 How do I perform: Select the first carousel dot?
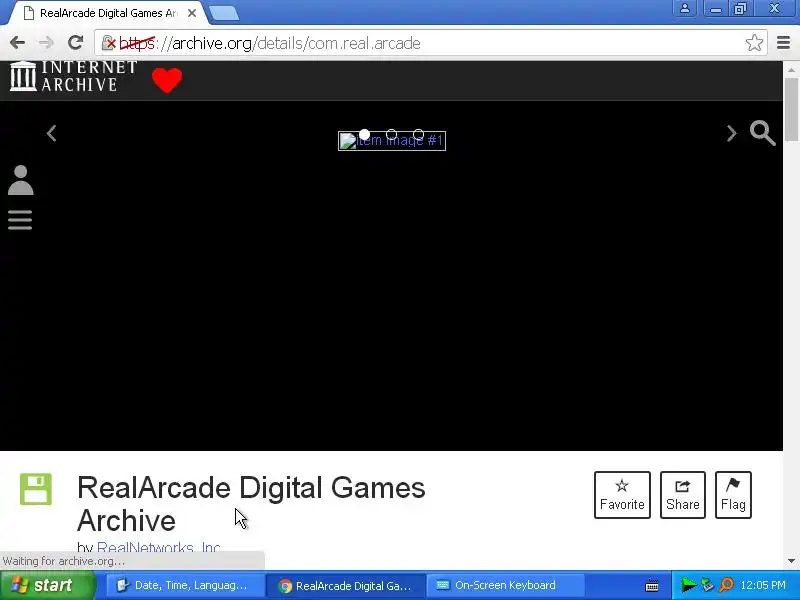(364, 135)
